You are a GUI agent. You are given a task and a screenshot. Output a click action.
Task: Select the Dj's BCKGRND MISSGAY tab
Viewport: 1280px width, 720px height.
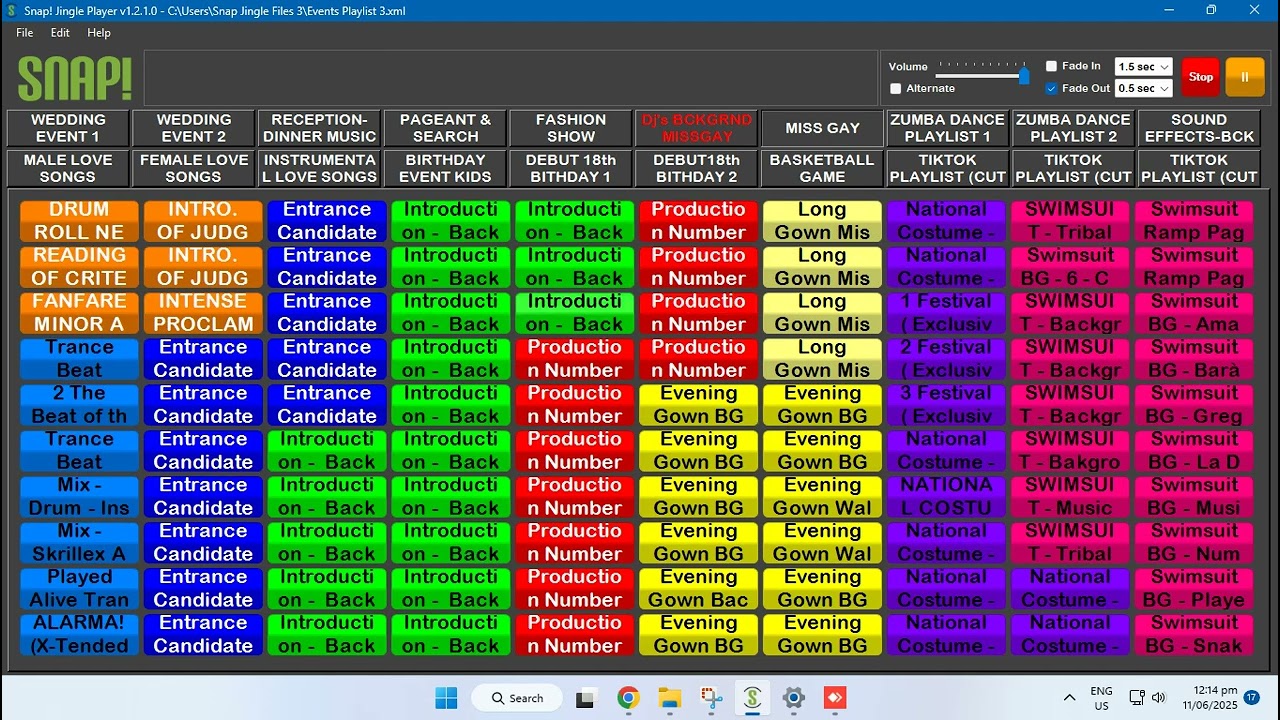point(697,128)
